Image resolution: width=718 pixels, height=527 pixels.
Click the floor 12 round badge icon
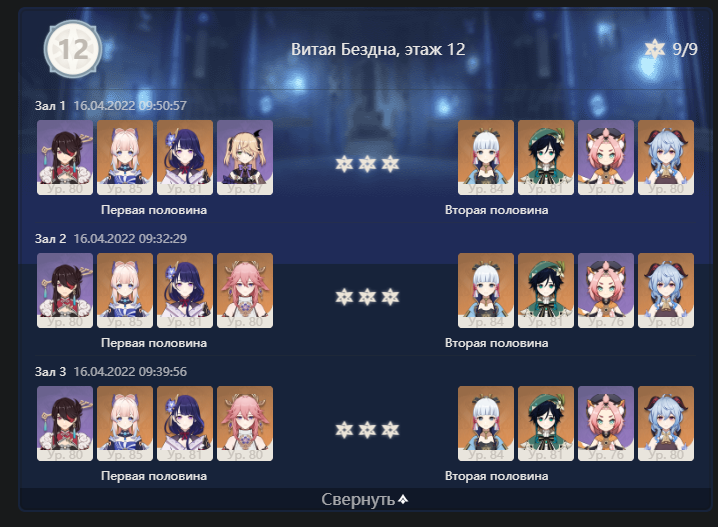[x=73, y=49]
